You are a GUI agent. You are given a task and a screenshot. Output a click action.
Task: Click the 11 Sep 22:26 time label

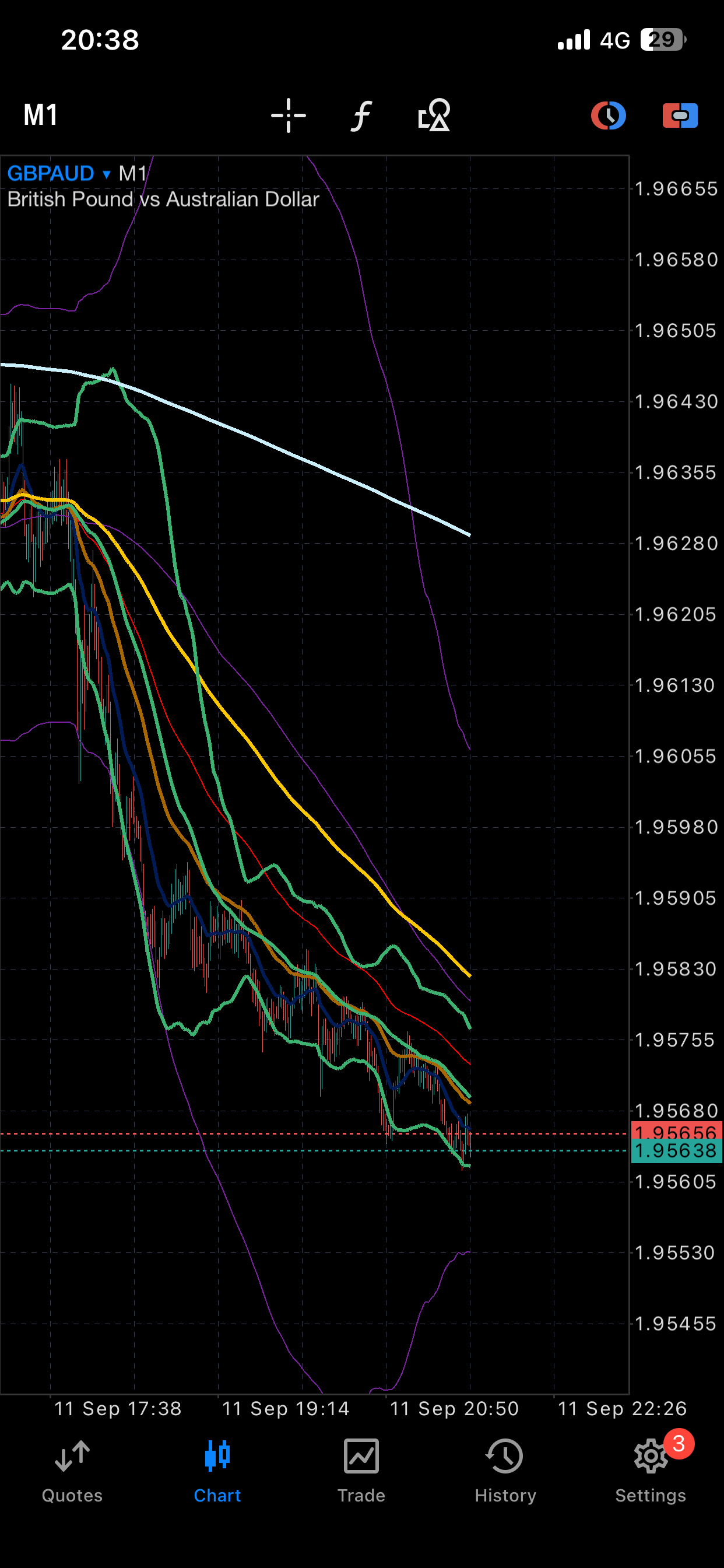[x=623, y=1409]
